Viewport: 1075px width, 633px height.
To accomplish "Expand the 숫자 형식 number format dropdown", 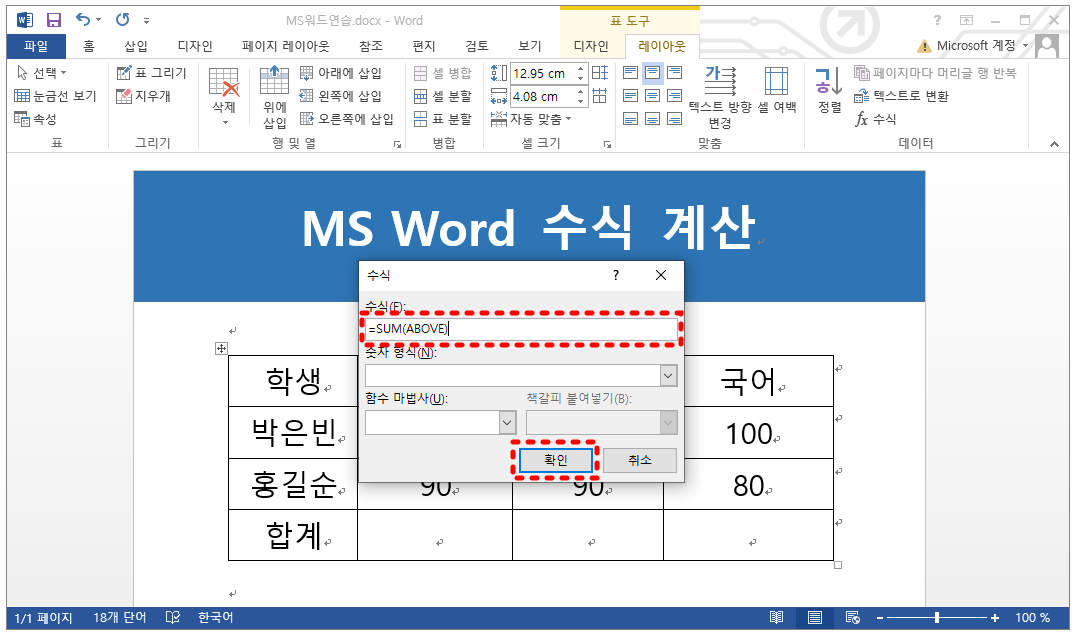I will (x=668, y=375).
